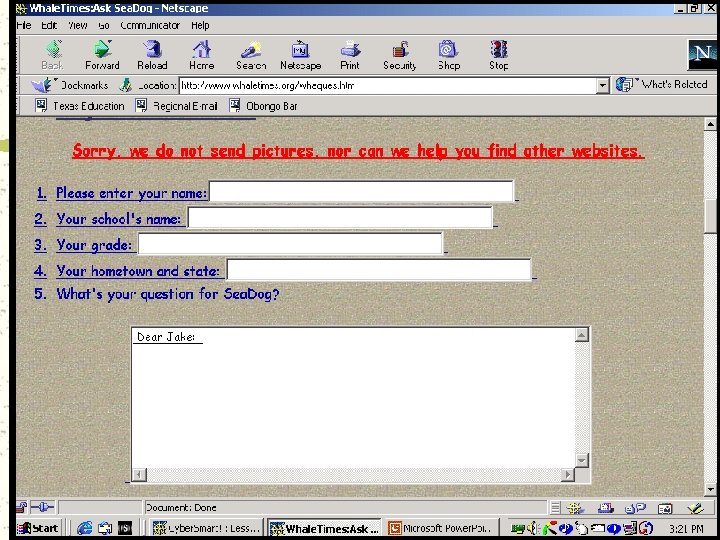Switch to Microsoft PowerPoint taskbar button
The height and width of the screenshot is (540, 720).
click(443, 529)
